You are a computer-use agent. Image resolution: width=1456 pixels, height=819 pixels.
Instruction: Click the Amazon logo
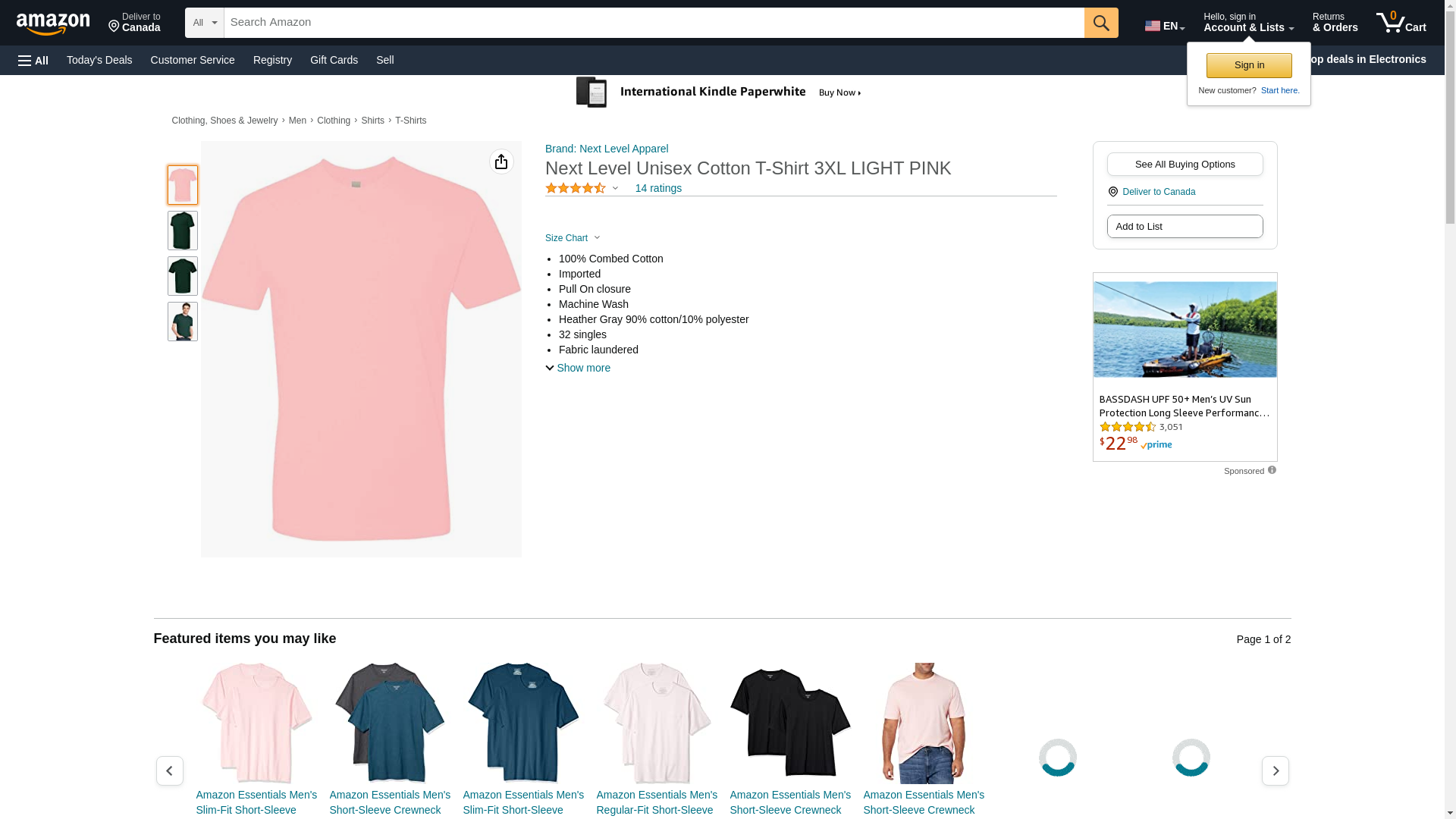click(x=53, y=24)
